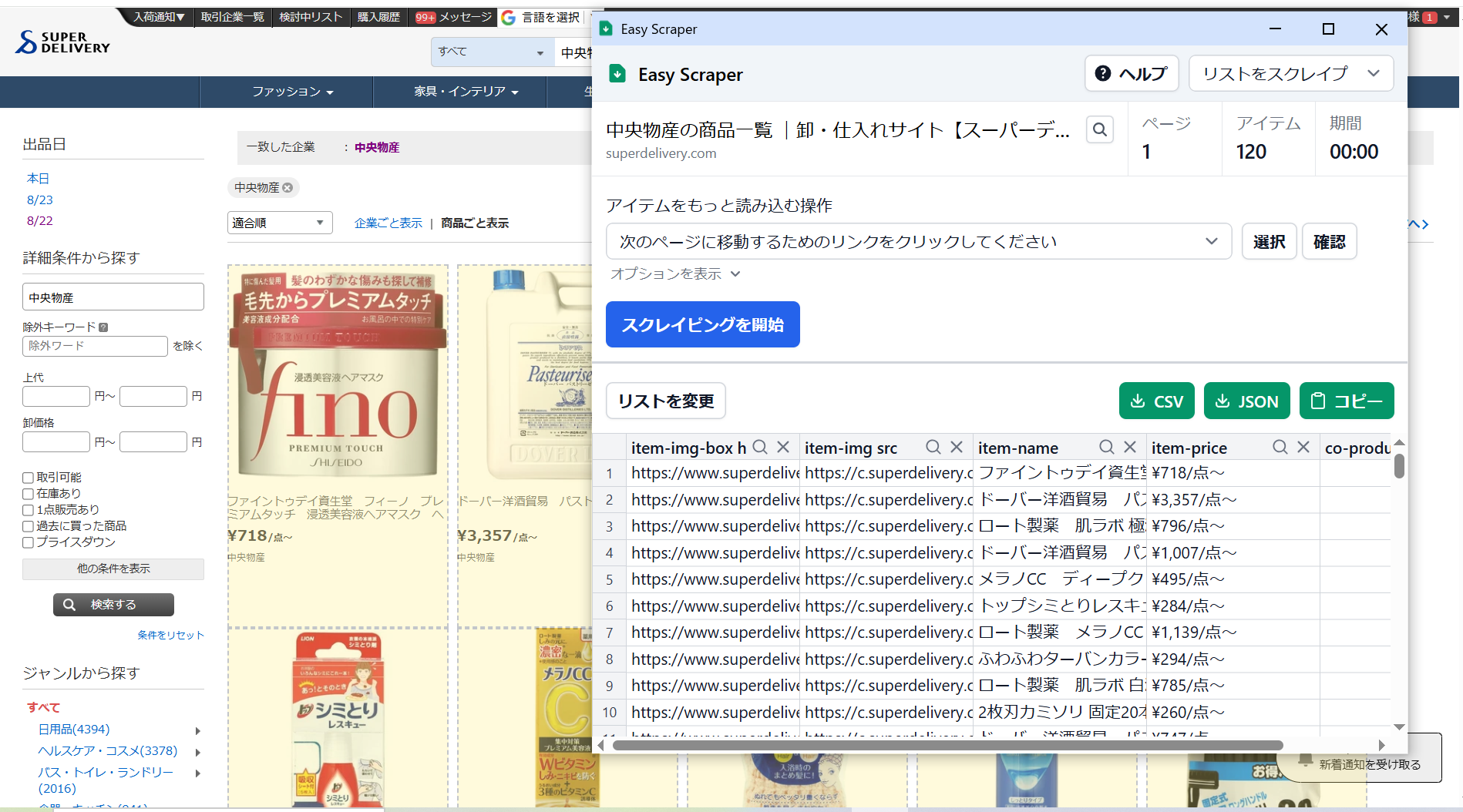Screen dimensions: 1463x812
Task: Click the fino hair mask product thumbnail
Action: [338, 374]
